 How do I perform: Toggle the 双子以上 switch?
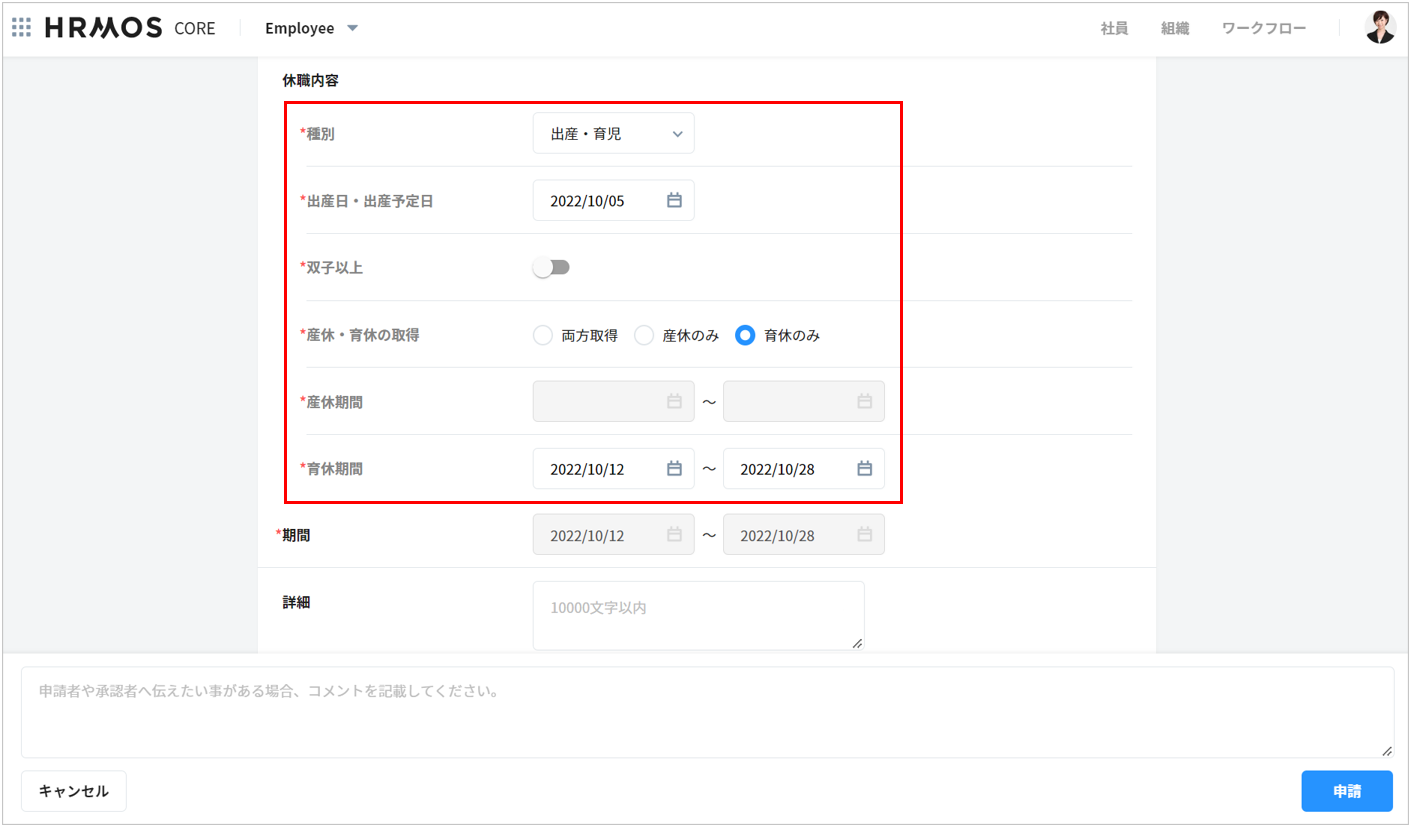[x=551, y=268]
